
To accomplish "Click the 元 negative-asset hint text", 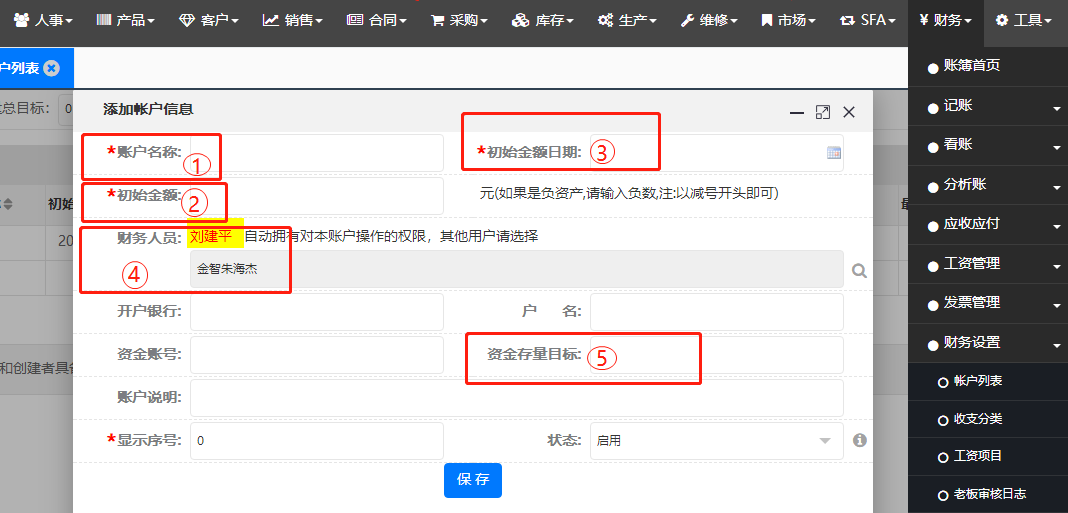I will (x=629, y=193).
